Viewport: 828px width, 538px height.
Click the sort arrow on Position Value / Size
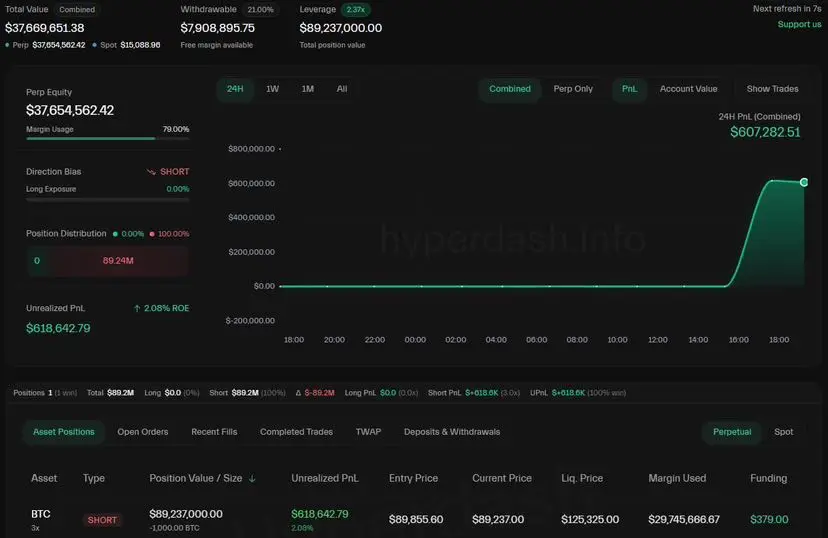[252, 478]
